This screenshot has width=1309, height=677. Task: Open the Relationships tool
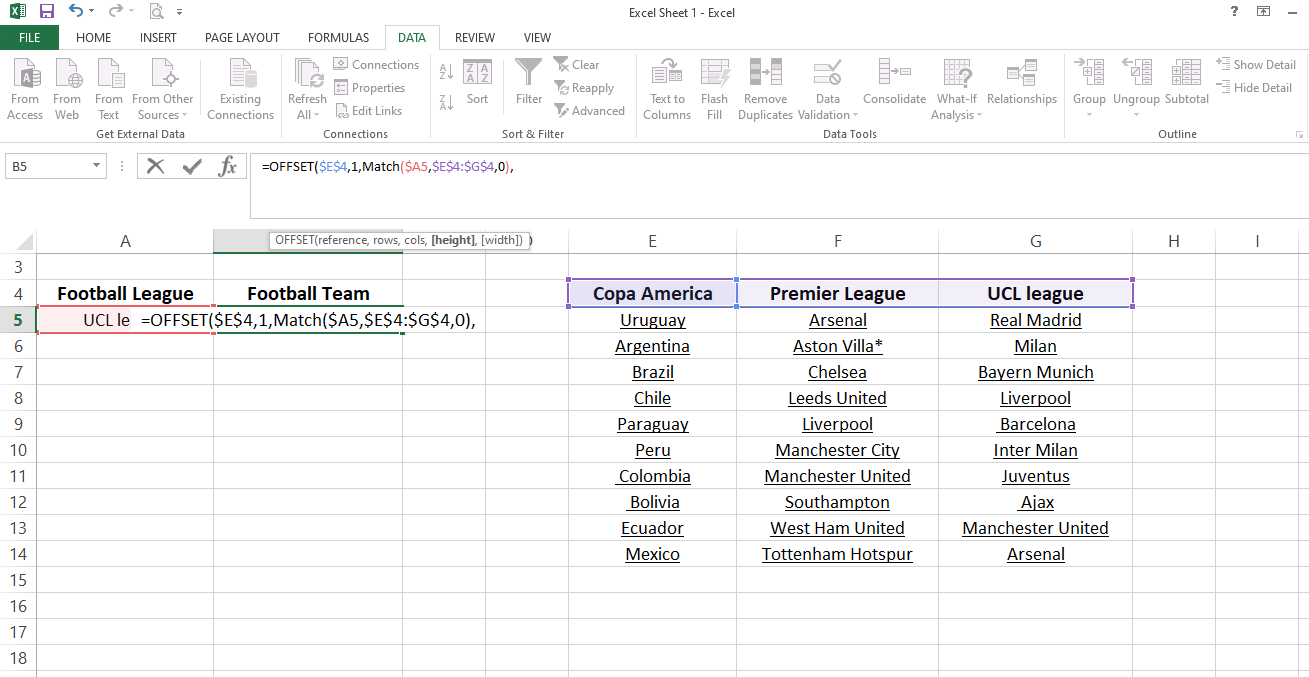1021,74
